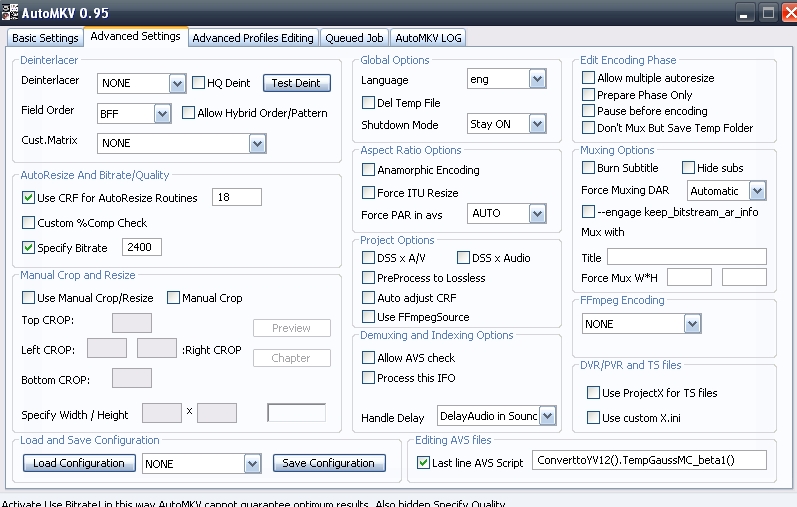Tick Process this IFO
Image resolution: width=797 pixels, height=507 pixels.
[368, 377]
